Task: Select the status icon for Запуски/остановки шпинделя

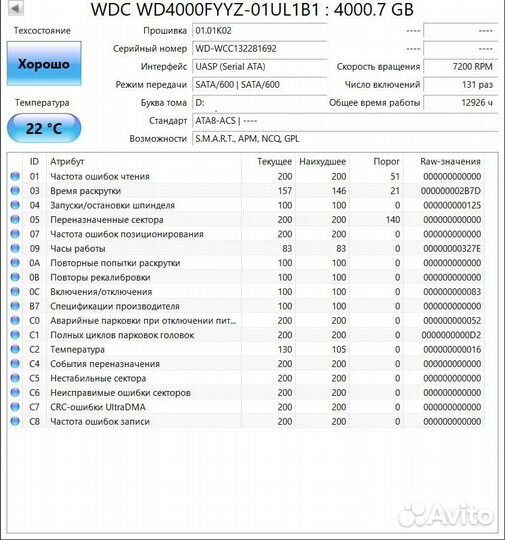Action: coord(15,205)
